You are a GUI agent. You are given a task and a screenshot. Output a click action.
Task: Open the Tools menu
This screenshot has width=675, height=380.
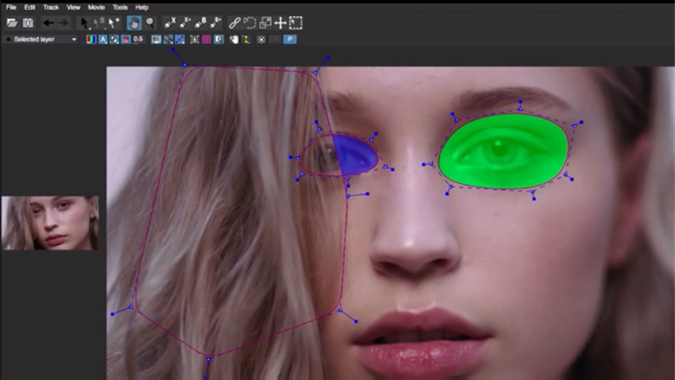[x=120, y=7]
